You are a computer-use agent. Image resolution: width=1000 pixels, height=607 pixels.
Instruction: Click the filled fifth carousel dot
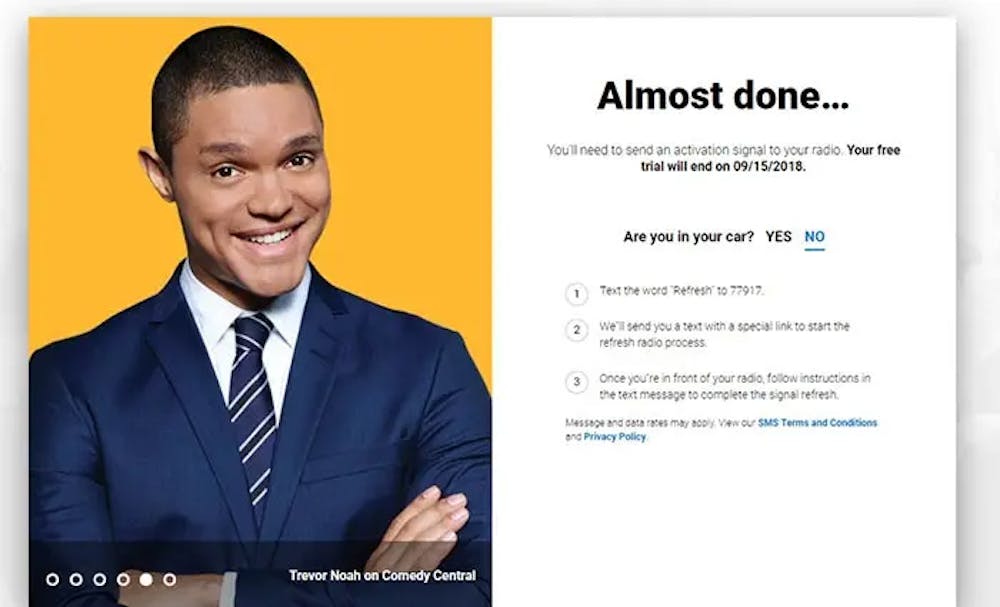tap(146, 580)
